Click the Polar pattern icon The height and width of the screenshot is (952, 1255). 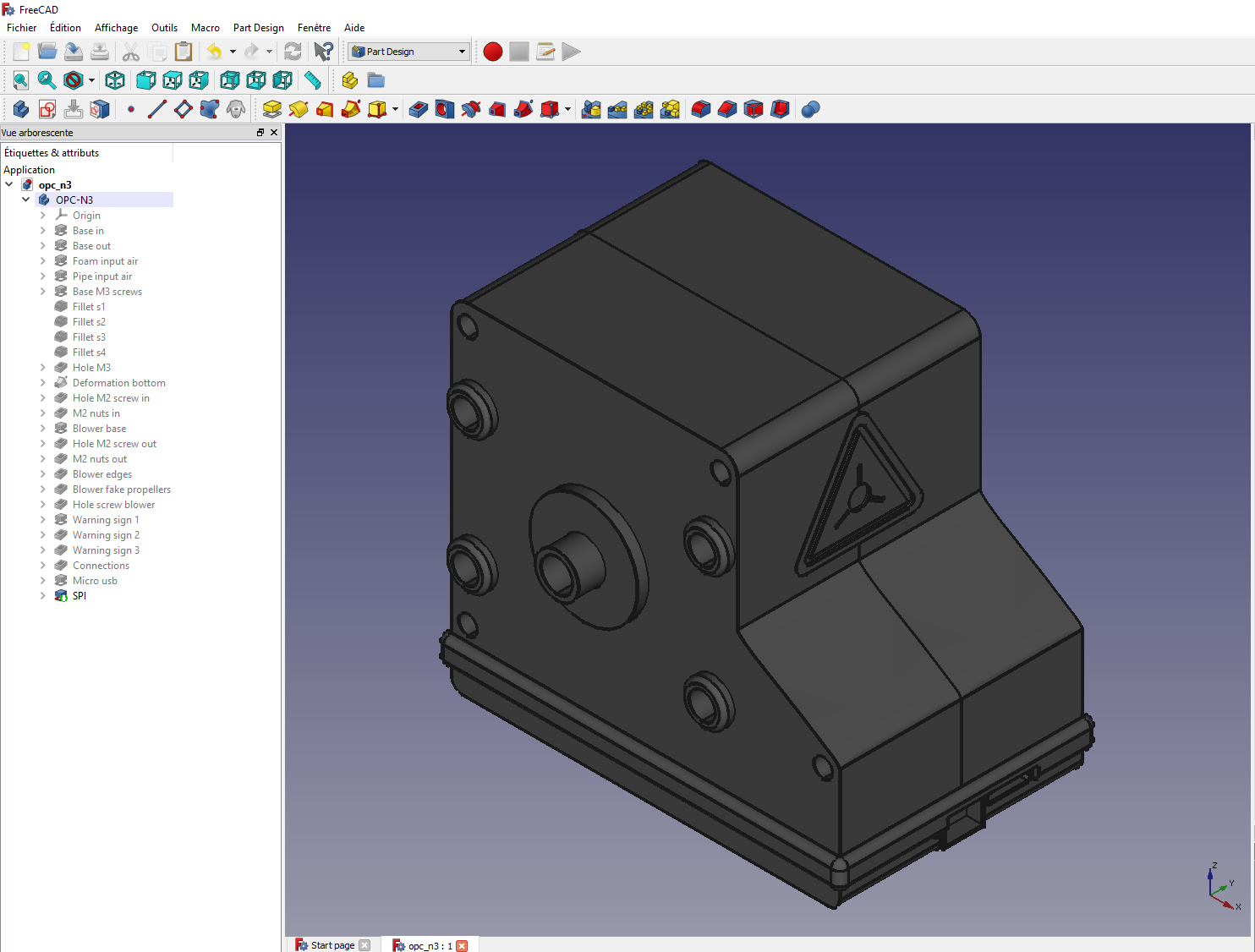tap(644, 109)
